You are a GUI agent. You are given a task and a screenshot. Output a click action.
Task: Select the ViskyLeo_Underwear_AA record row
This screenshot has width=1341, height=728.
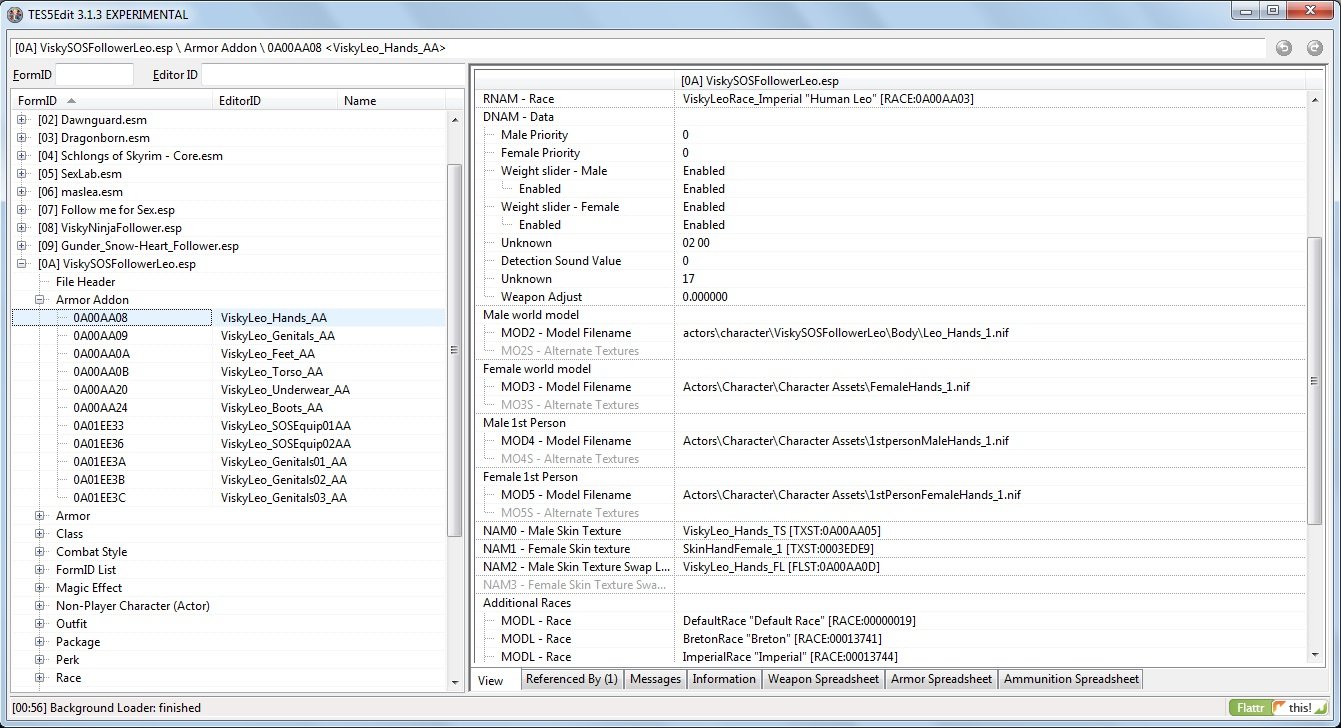point(229,390)
